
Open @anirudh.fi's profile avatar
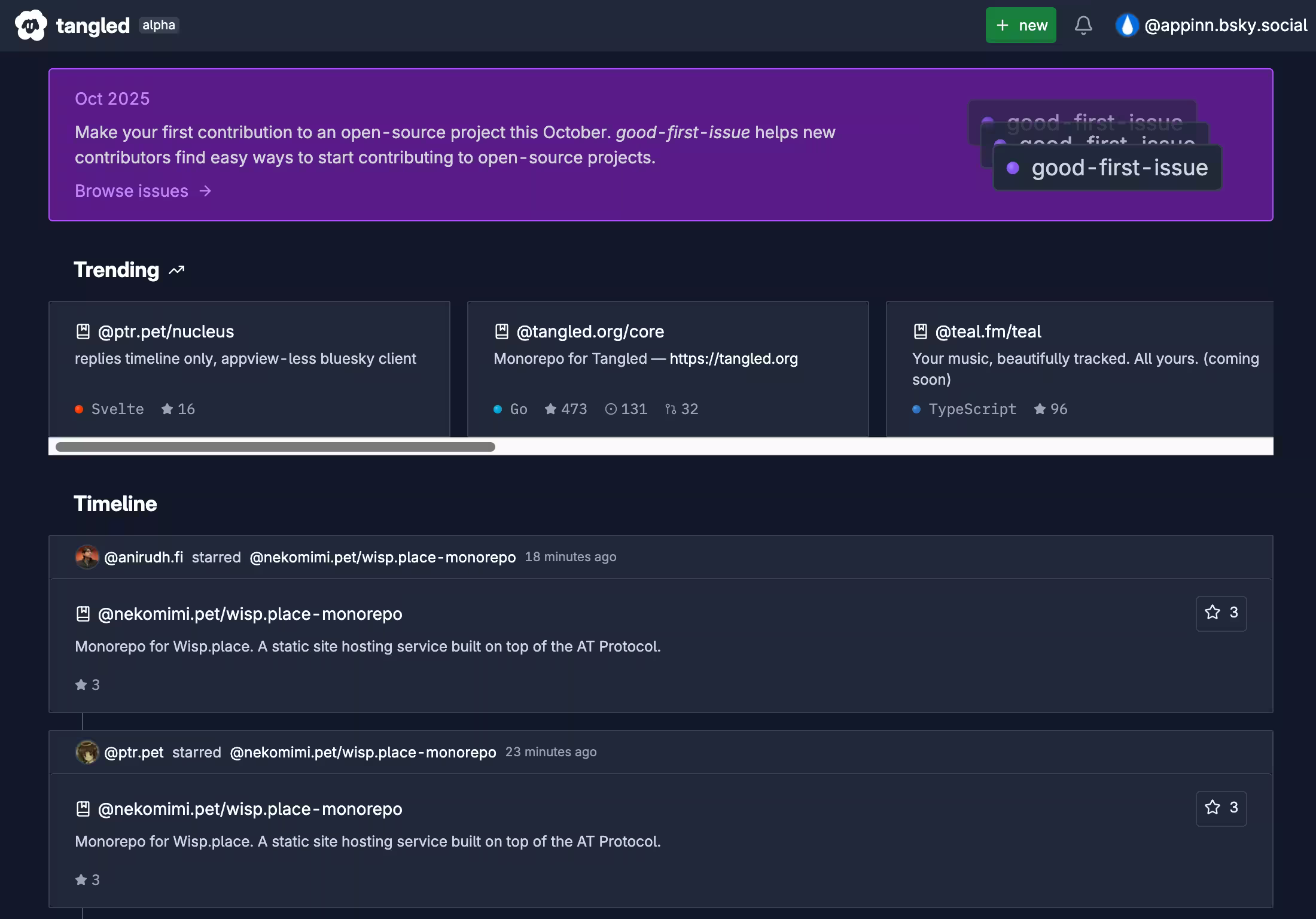click(87, 556)
